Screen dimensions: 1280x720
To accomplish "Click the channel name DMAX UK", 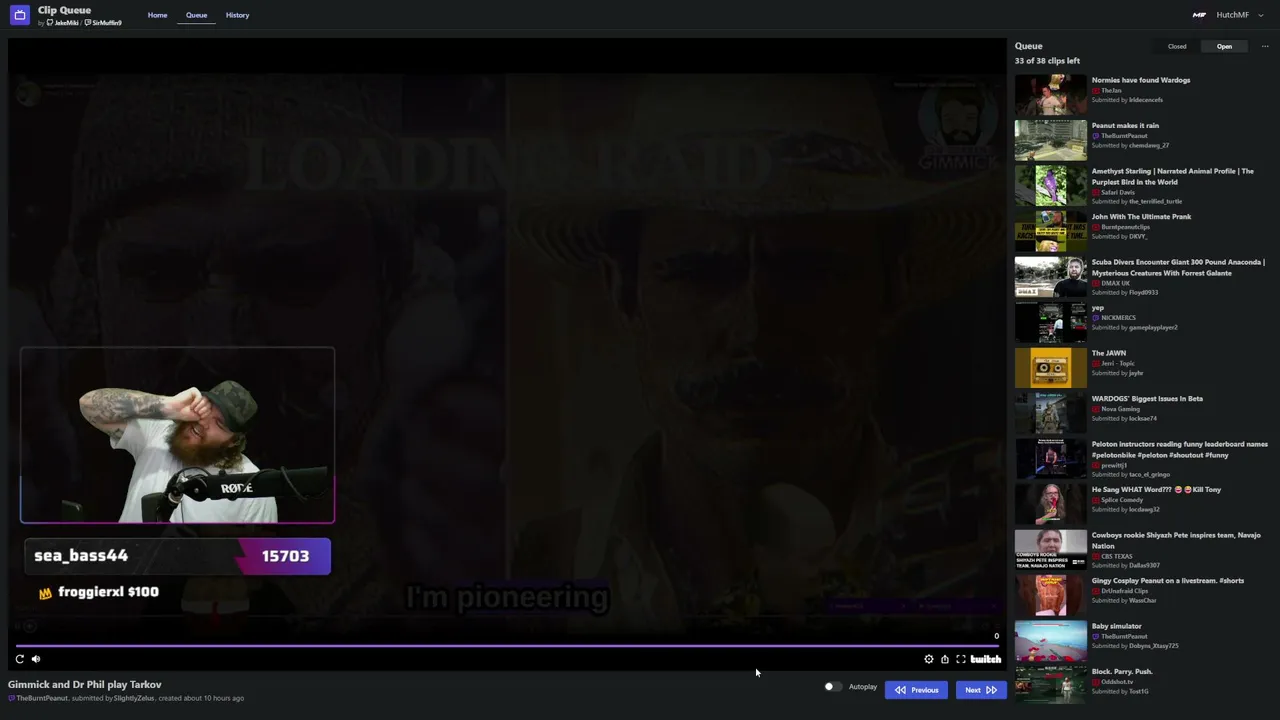I will pos(1115,283).
